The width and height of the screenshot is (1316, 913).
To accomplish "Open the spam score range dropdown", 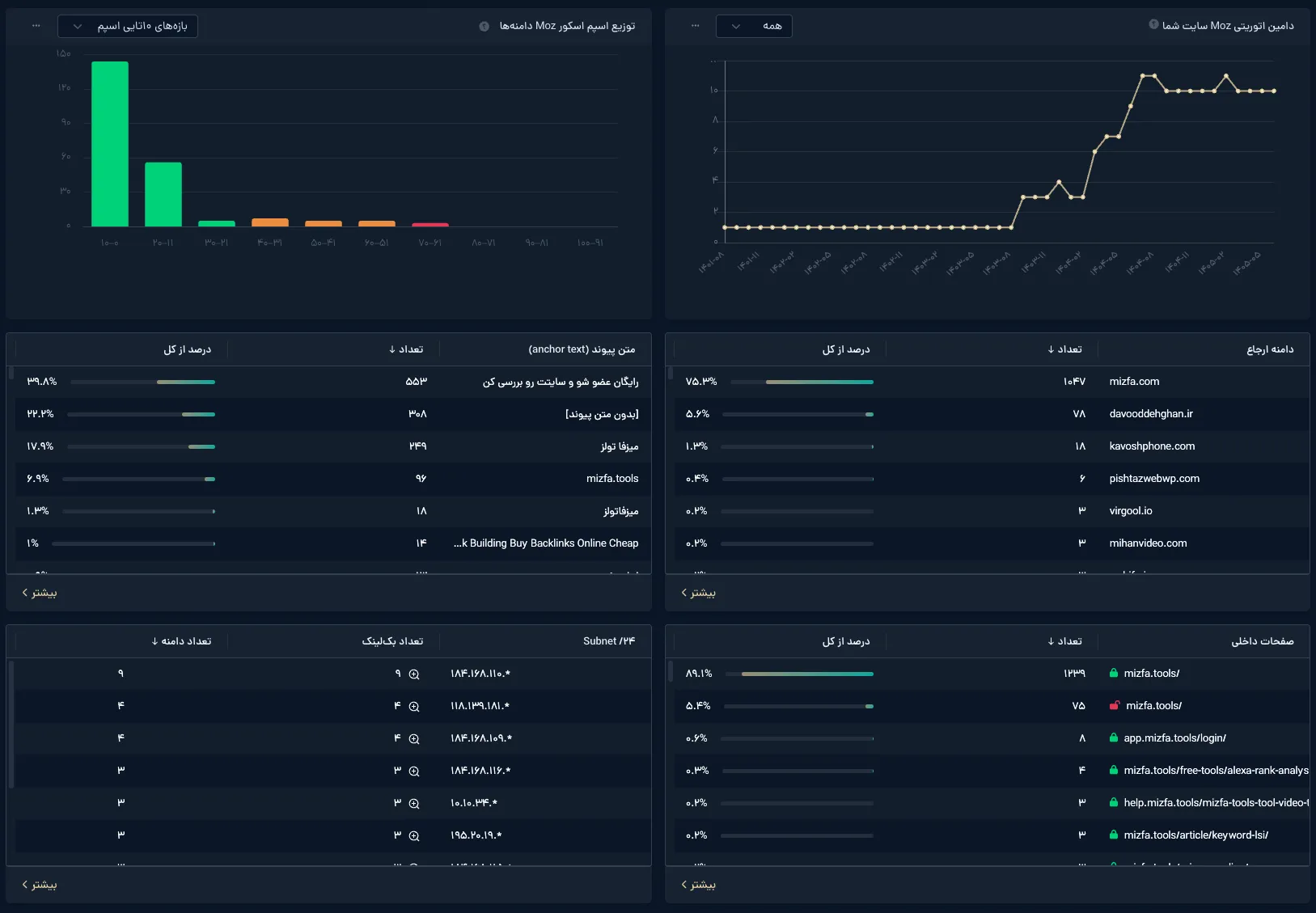I will [x=128, y=26].
